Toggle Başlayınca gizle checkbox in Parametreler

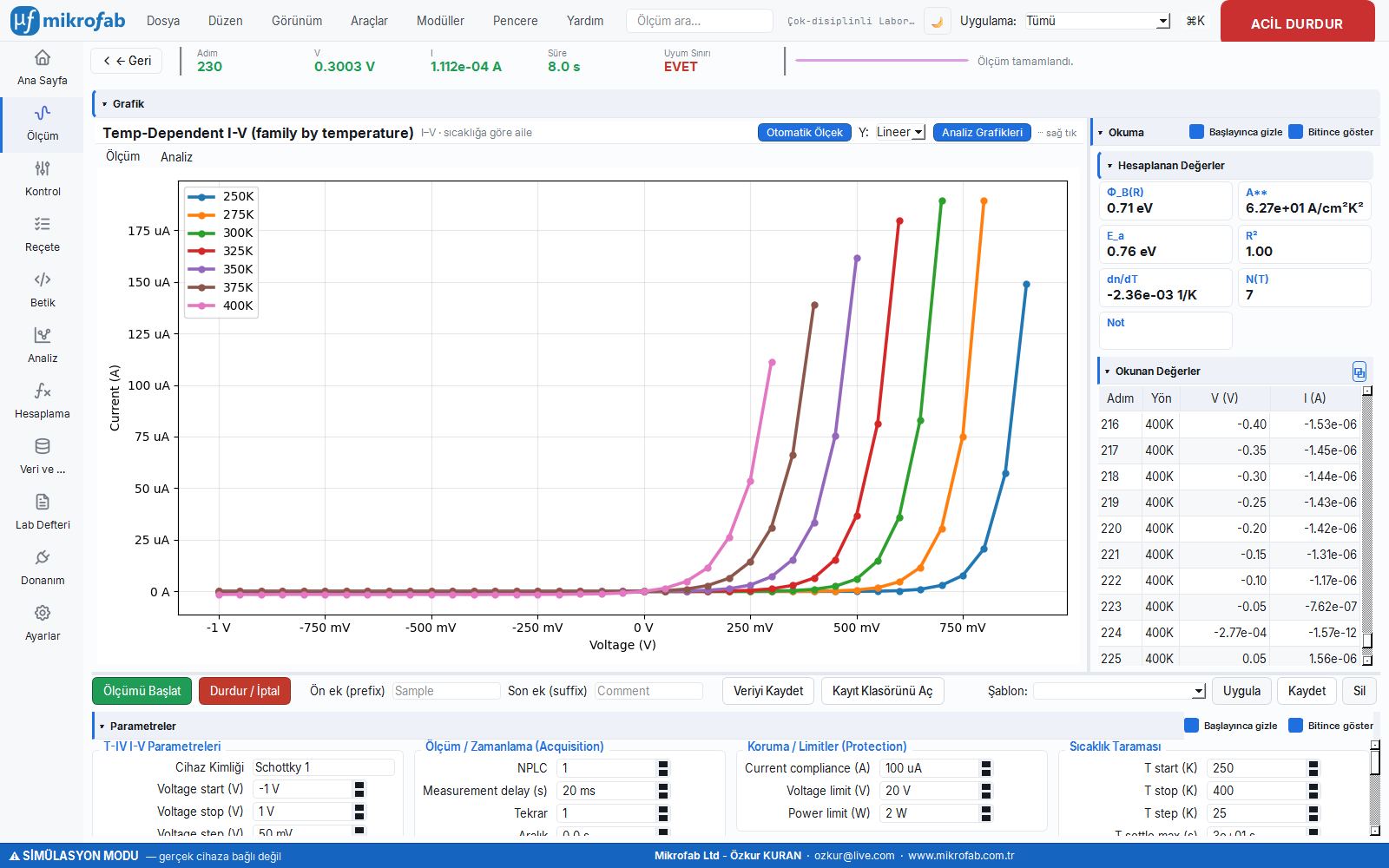pyautogui.click(x=1191, y=726)
